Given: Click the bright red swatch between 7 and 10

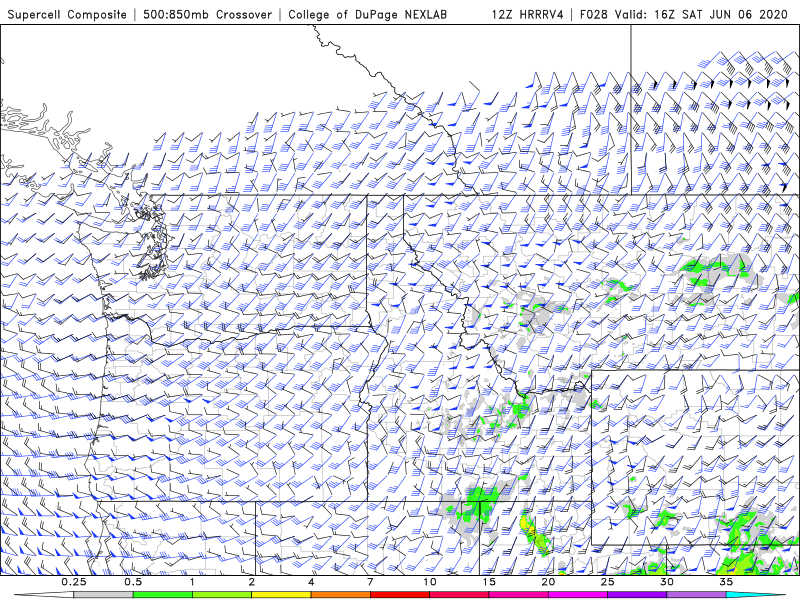Looking at the screenshot, I should click(399, 595).
